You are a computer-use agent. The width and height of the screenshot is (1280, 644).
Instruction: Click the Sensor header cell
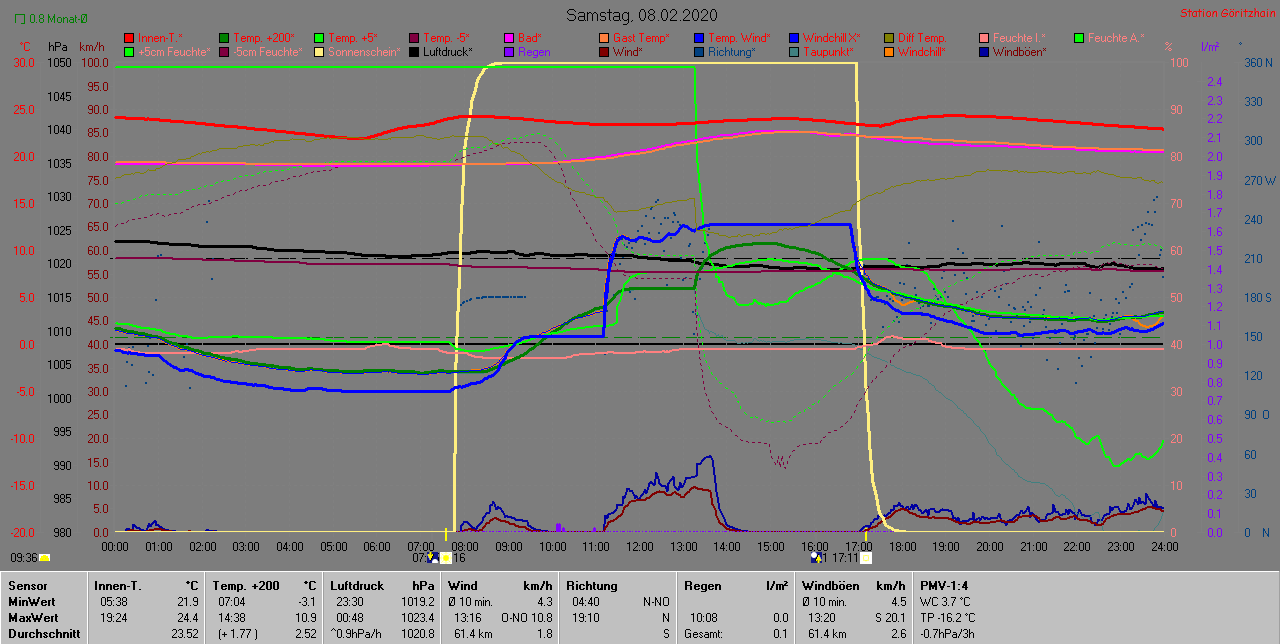click(26, 586)
